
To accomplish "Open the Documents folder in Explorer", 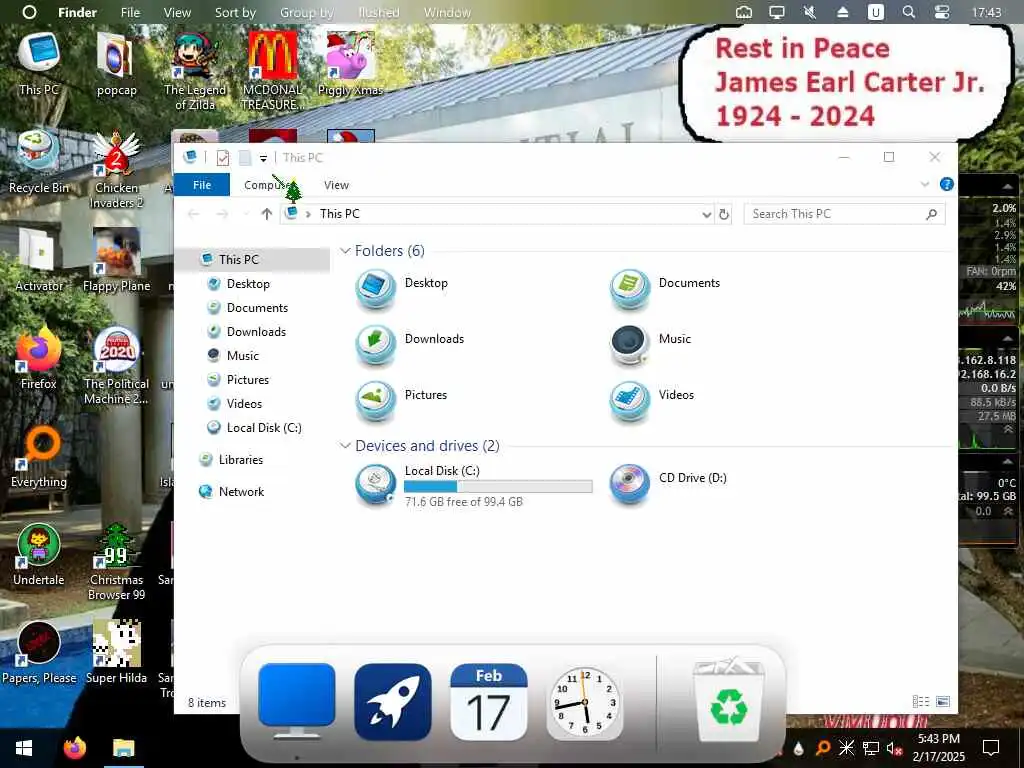I will click(665, 287).
